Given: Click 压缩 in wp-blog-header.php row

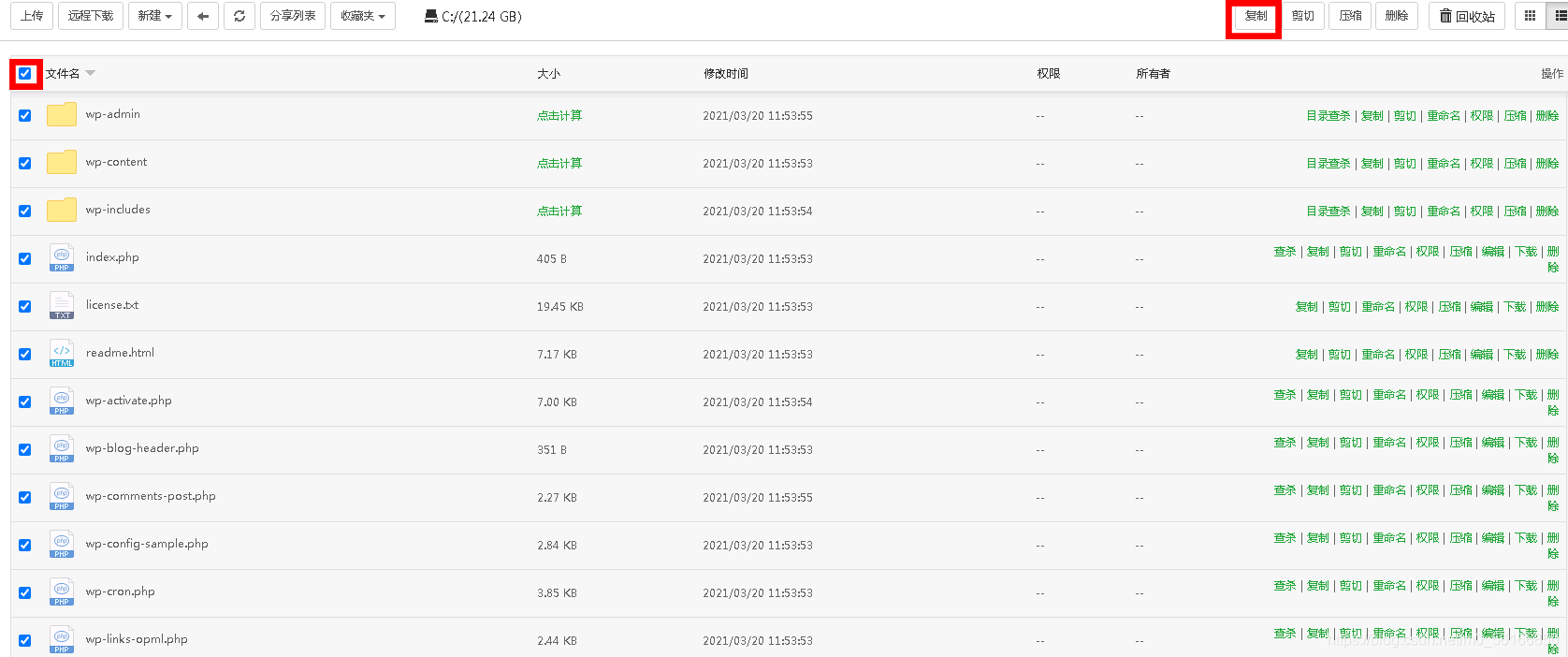Looking at the screenshot, I should [x=1460, y=443].
